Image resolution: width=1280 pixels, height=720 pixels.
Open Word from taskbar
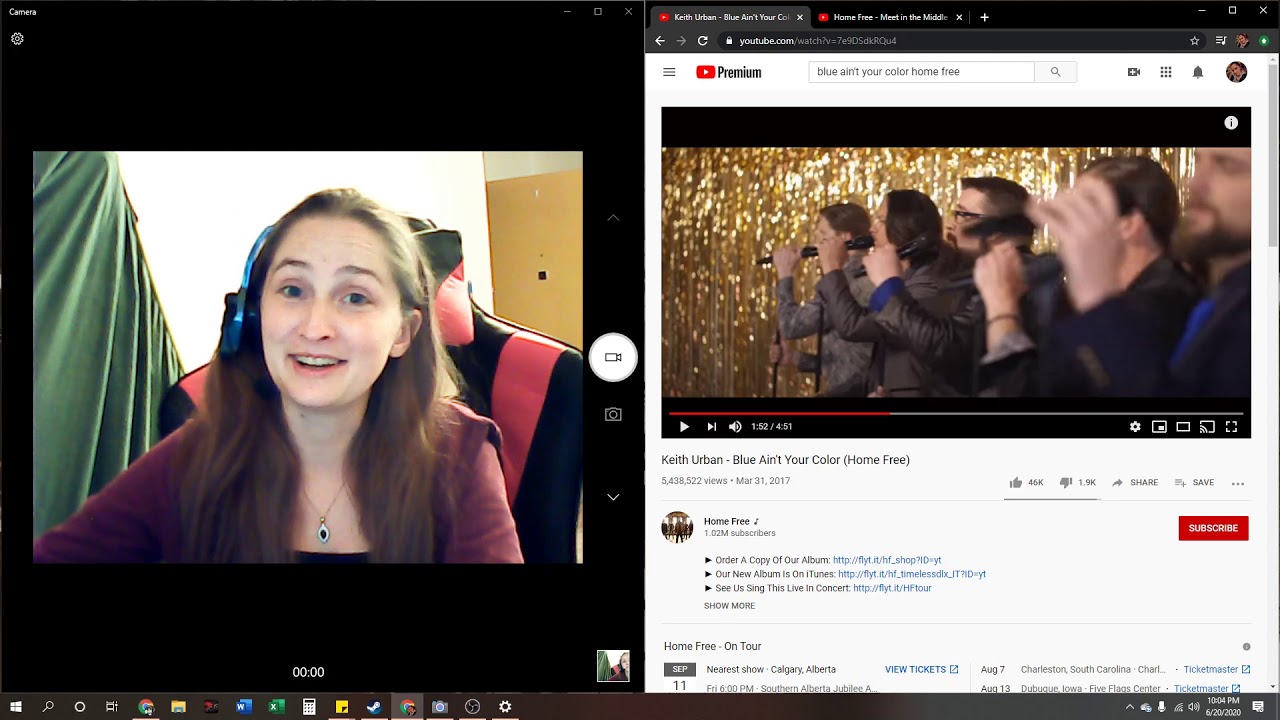pyautogui.click(x=243, y=707)
